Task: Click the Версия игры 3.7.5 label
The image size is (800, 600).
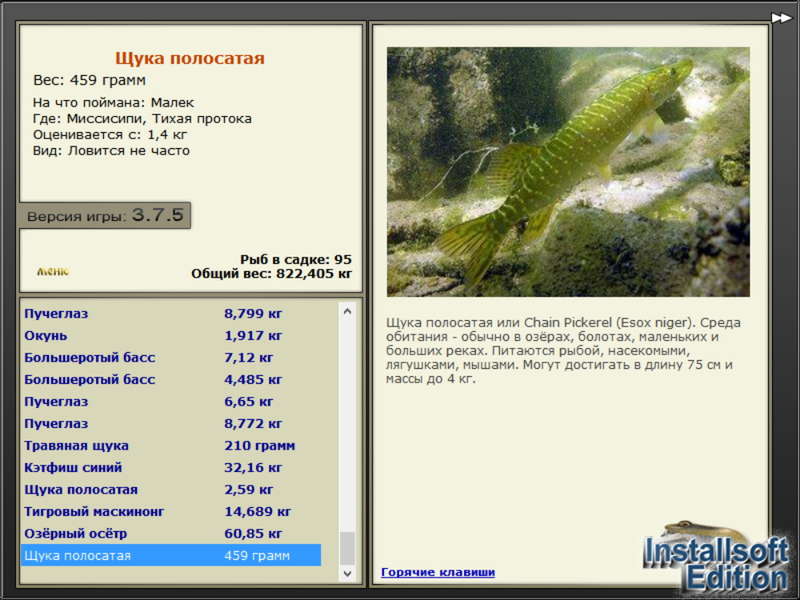Action: click(105, 215)
